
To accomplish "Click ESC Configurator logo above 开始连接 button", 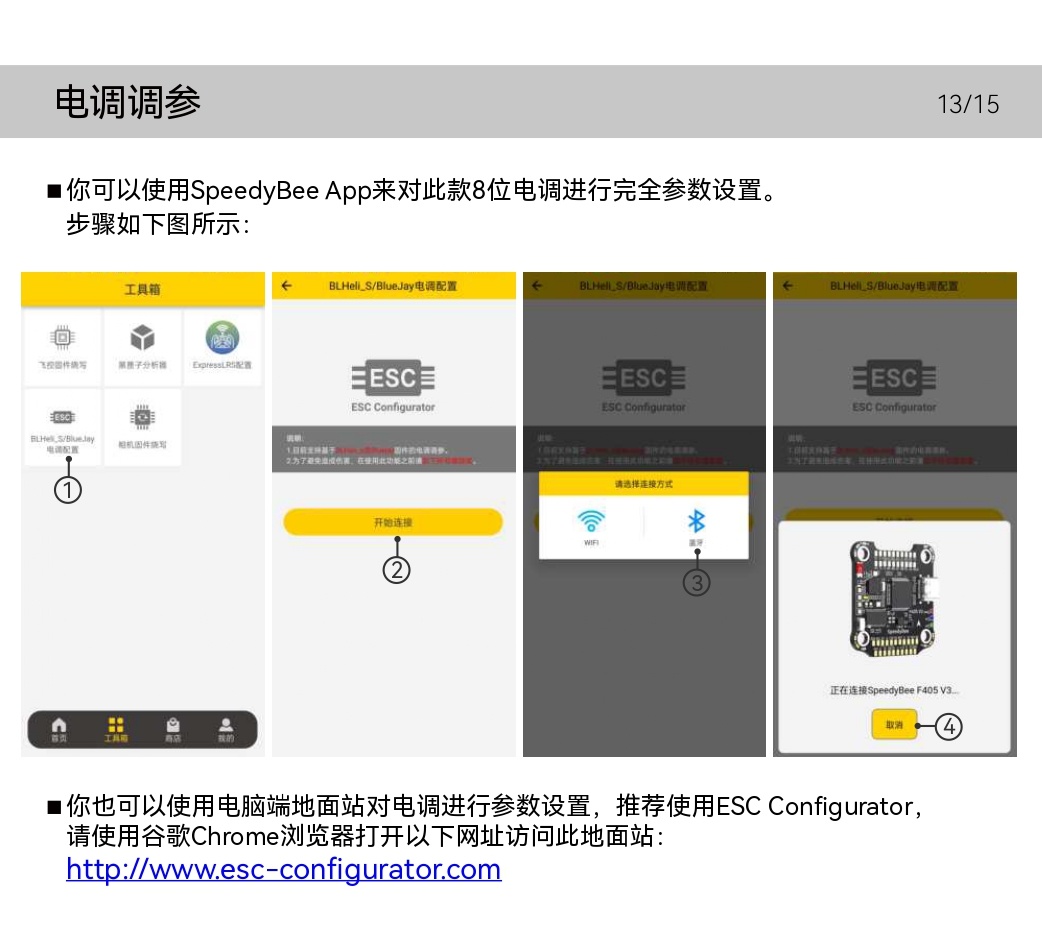I will [x=393, y=386].
